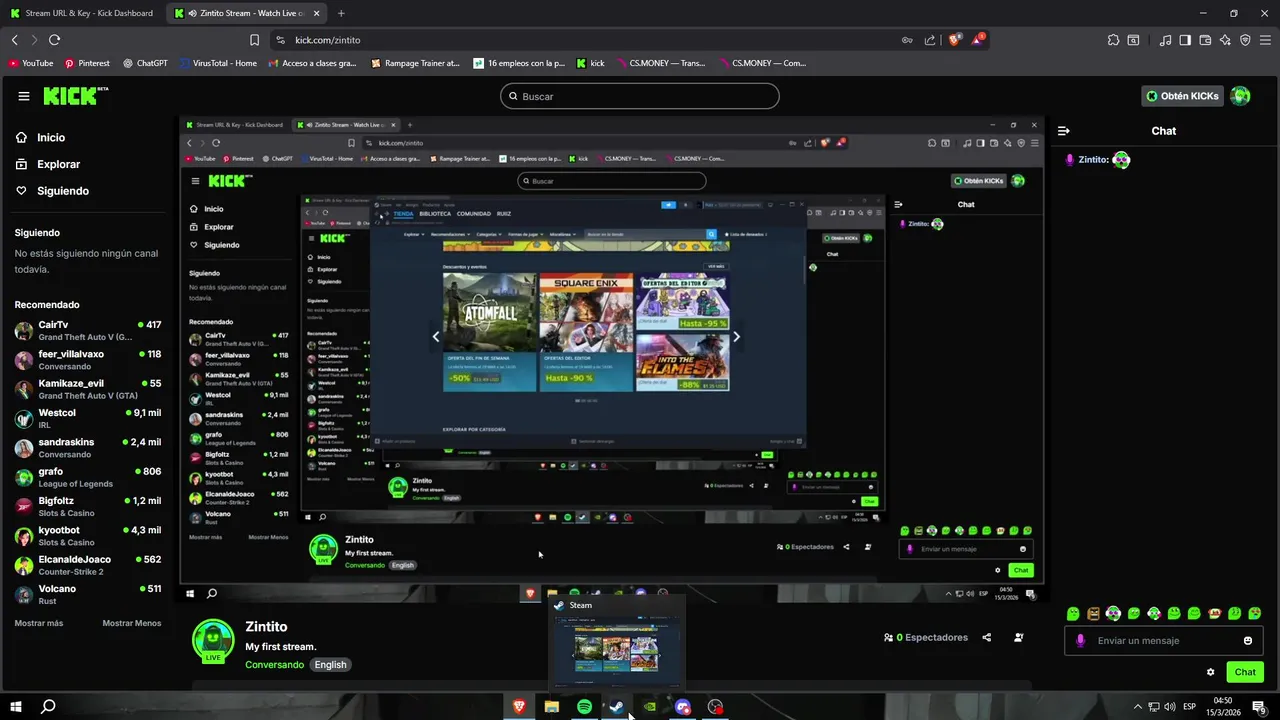This screenshot has height=720, width=1280.
Task: Bookmark this page with the bookmark icon
Action: [254, 40]
